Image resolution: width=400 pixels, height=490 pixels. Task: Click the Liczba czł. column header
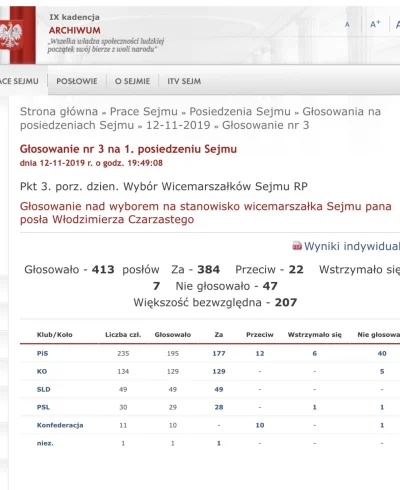(123, 335)
